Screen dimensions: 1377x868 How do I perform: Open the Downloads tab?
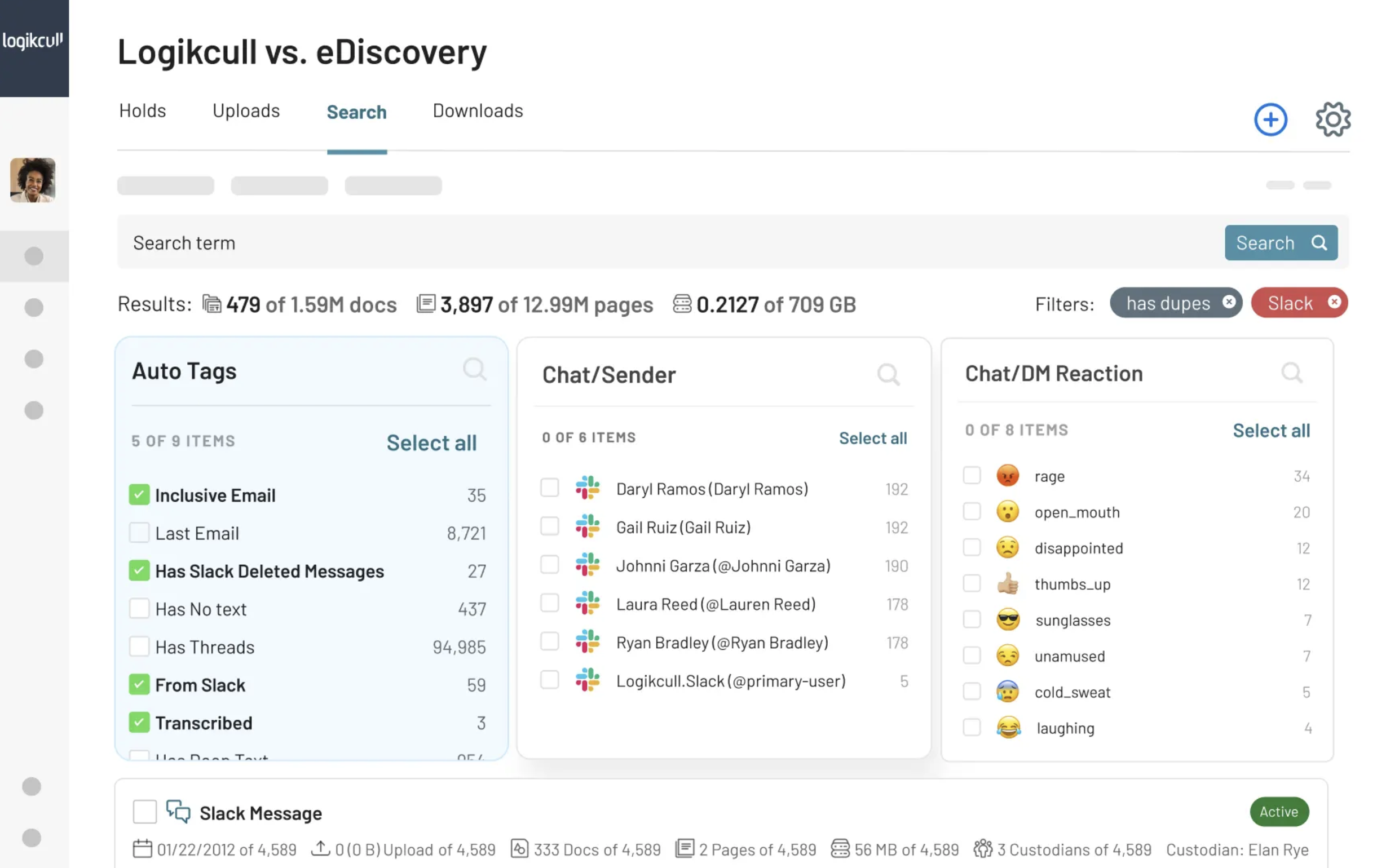tap(478, 111)
